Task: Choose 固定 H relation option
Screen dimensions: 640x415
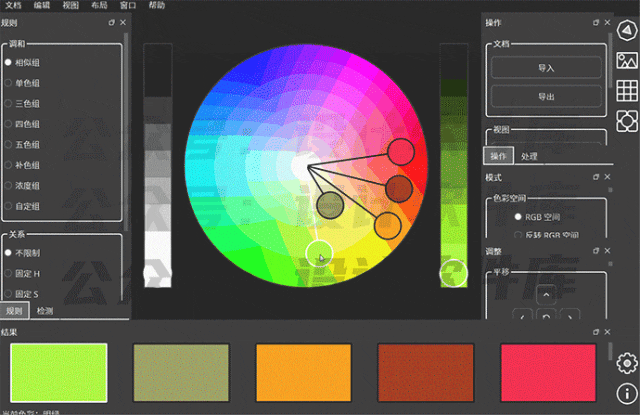Action: coord(23,273)
